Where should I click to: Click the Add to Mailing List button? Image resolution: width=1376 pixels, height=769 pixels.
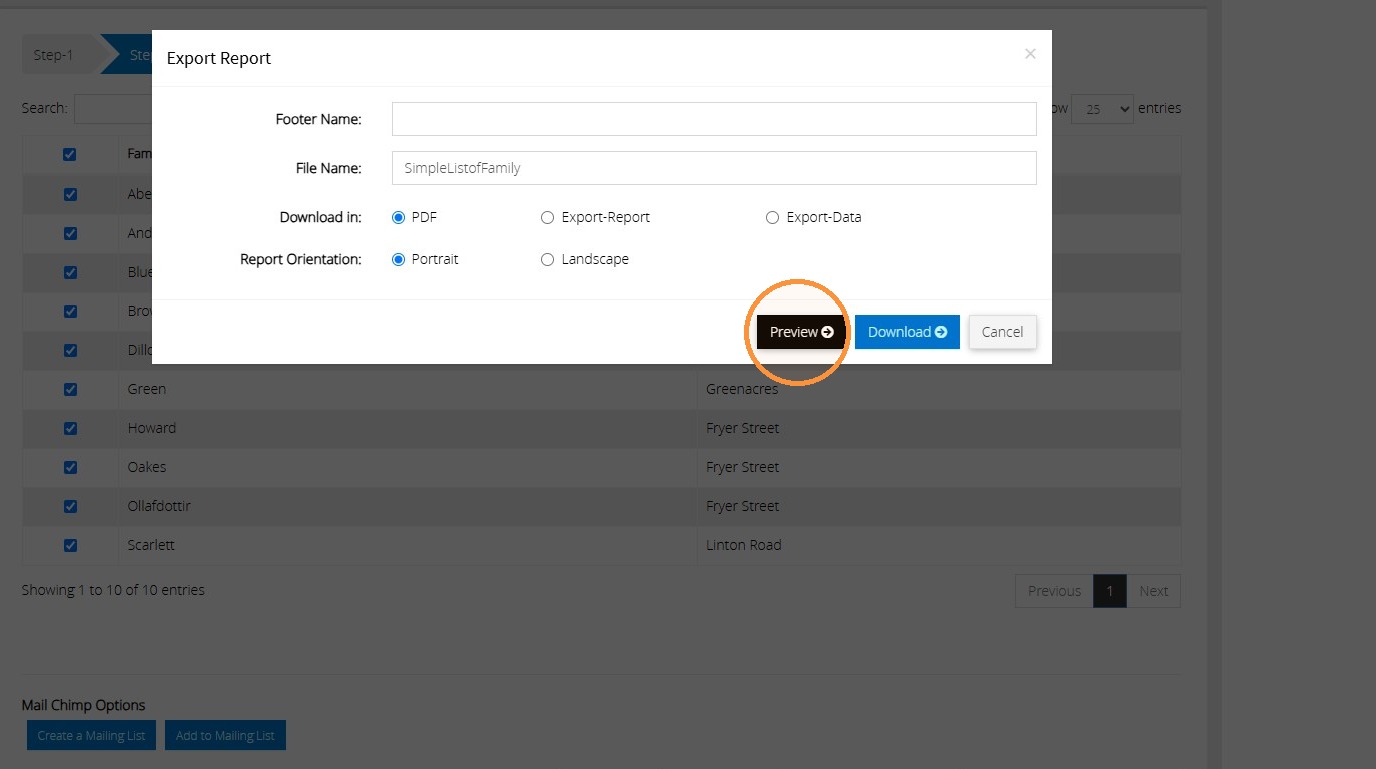(225, 735)
